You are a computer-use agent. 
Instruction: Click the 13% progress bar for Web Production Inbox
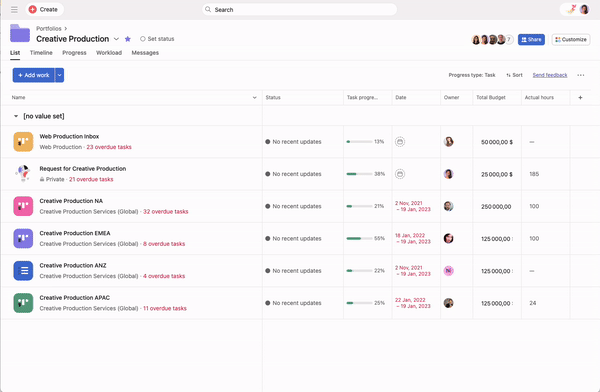click(359, 142)
